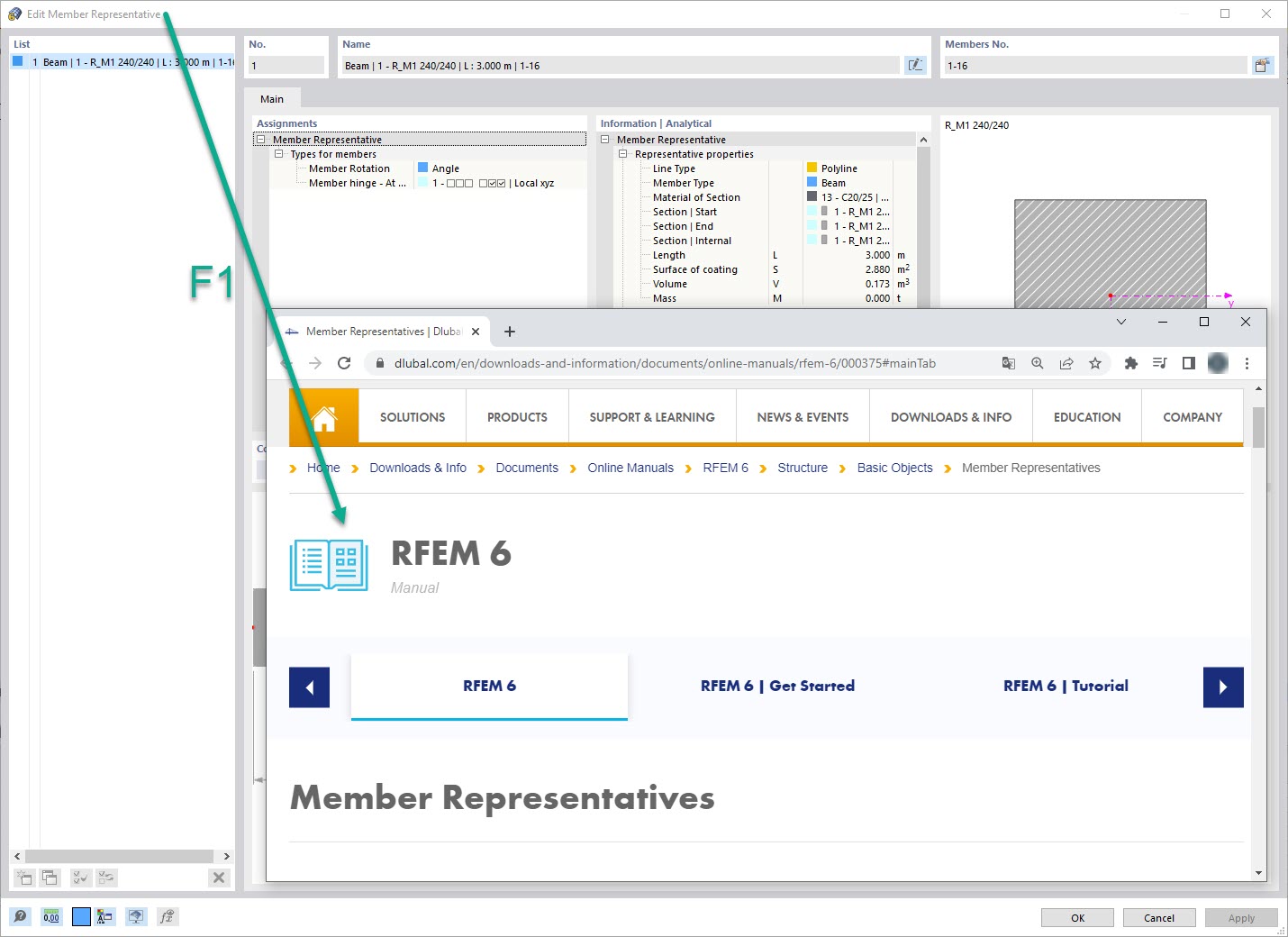Image resolution: width=1288 pixels, height=937 pixels.
Task: Open the media control playlist icon
Action: (1160, 363)
